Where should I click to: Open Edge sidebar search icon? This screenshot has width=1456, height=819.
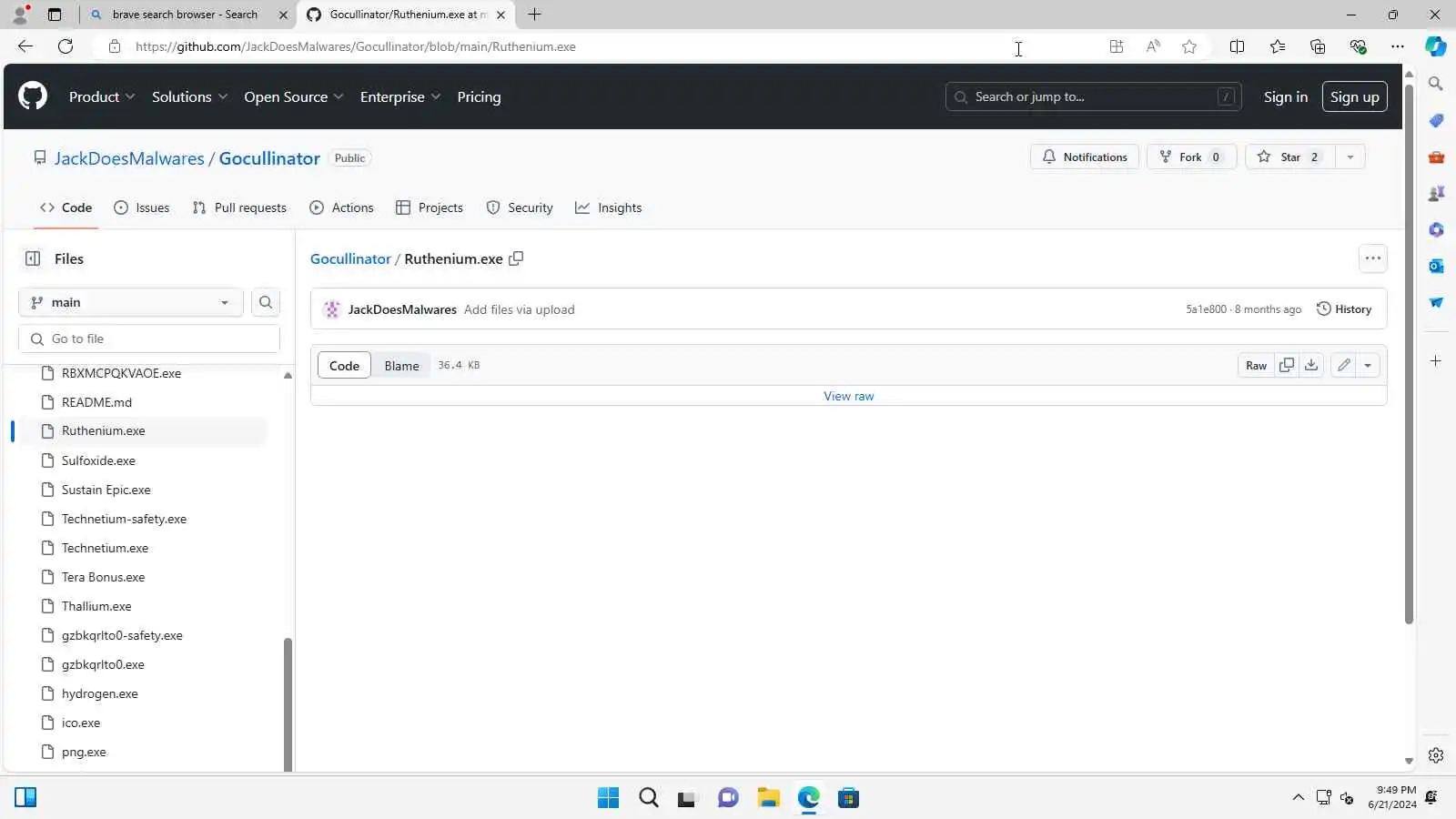1436,84
